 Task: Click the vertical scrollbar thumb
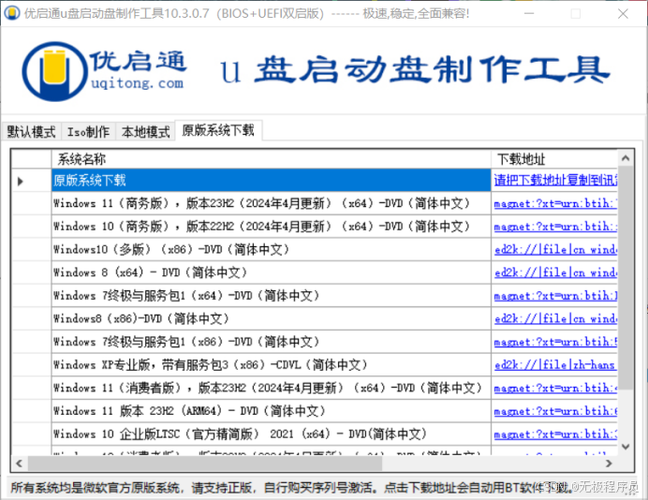click(626, 278)
